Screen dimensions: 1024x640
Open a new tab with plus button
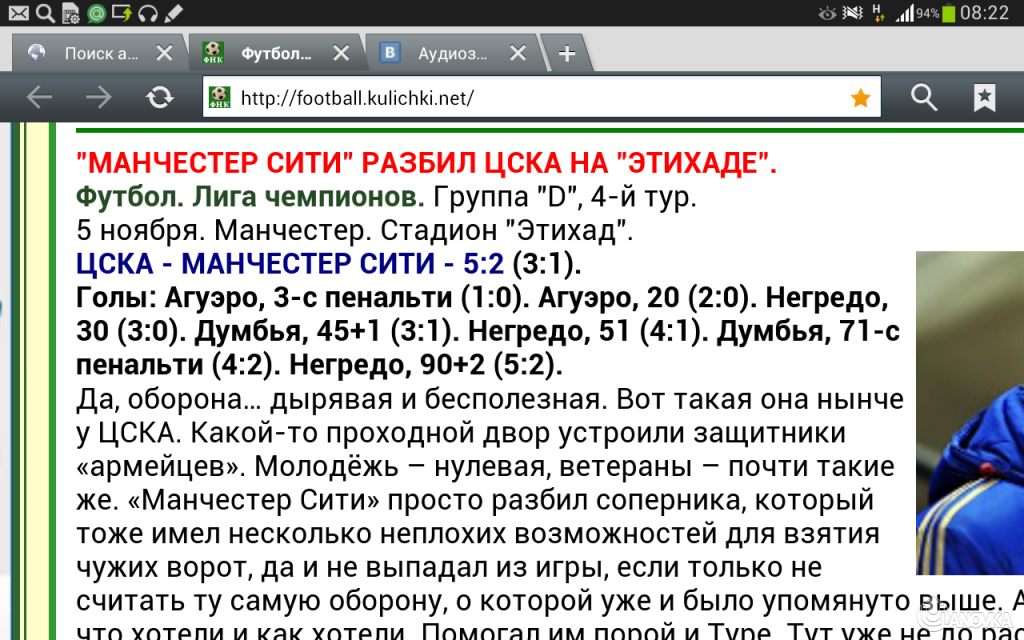(567, 53)
